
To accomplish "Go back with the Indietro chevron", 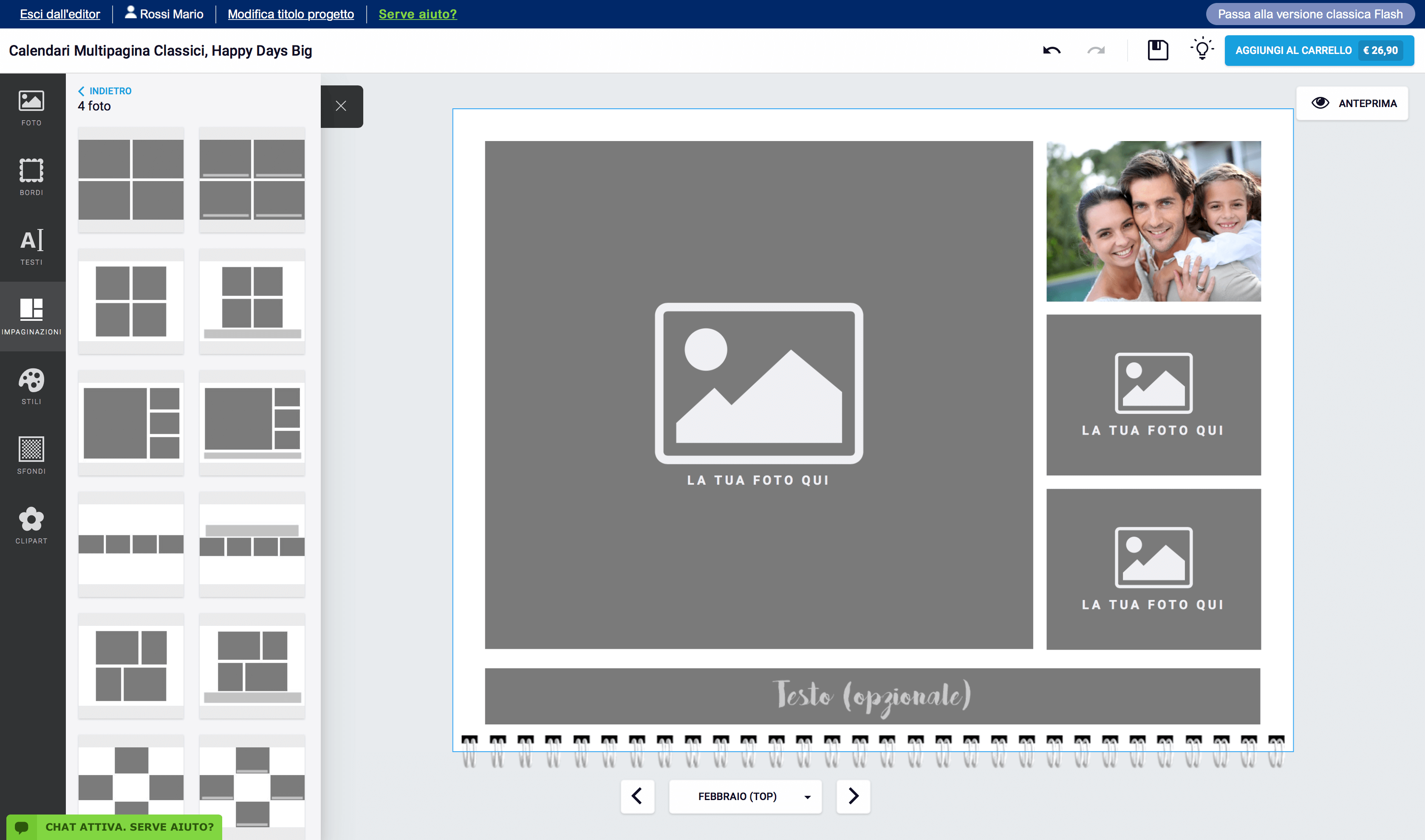I will click(x=105, y=91).
